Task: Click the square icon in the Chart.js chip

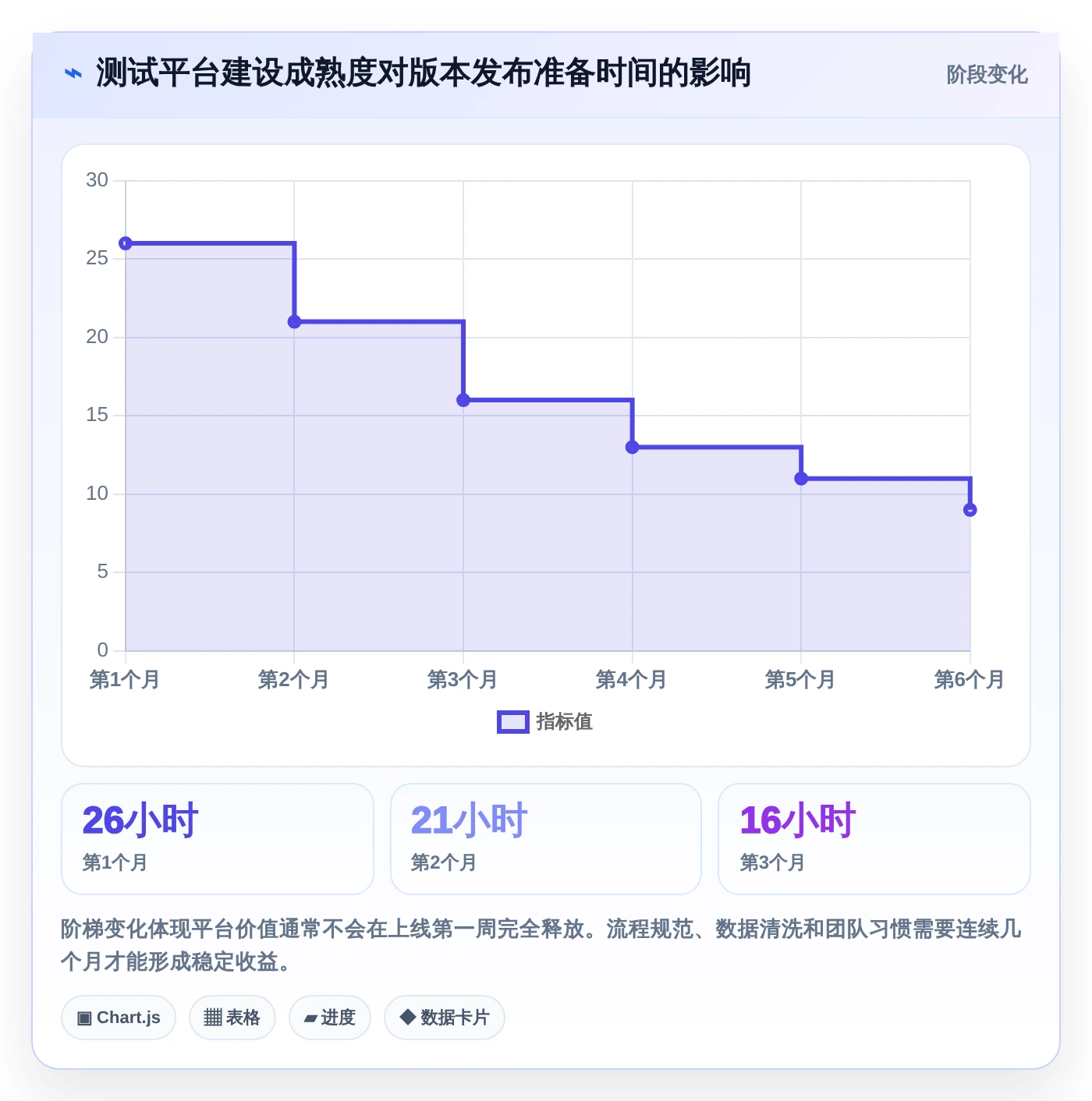Action: 84,1018
